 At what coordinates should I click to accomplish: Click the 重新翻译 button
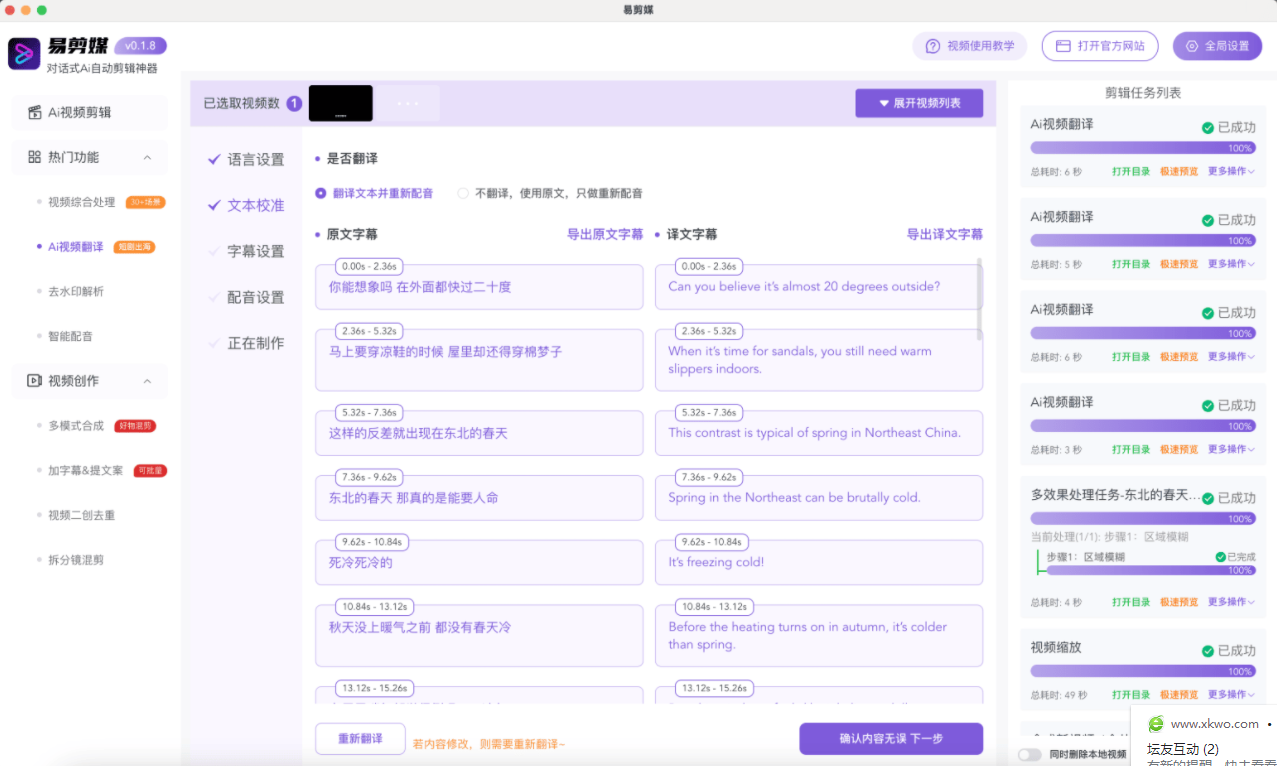[359, 738]
